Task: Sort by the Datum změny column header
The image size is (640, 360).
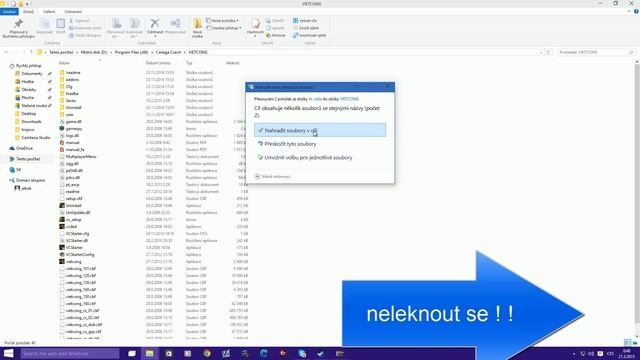Action: 158,63
